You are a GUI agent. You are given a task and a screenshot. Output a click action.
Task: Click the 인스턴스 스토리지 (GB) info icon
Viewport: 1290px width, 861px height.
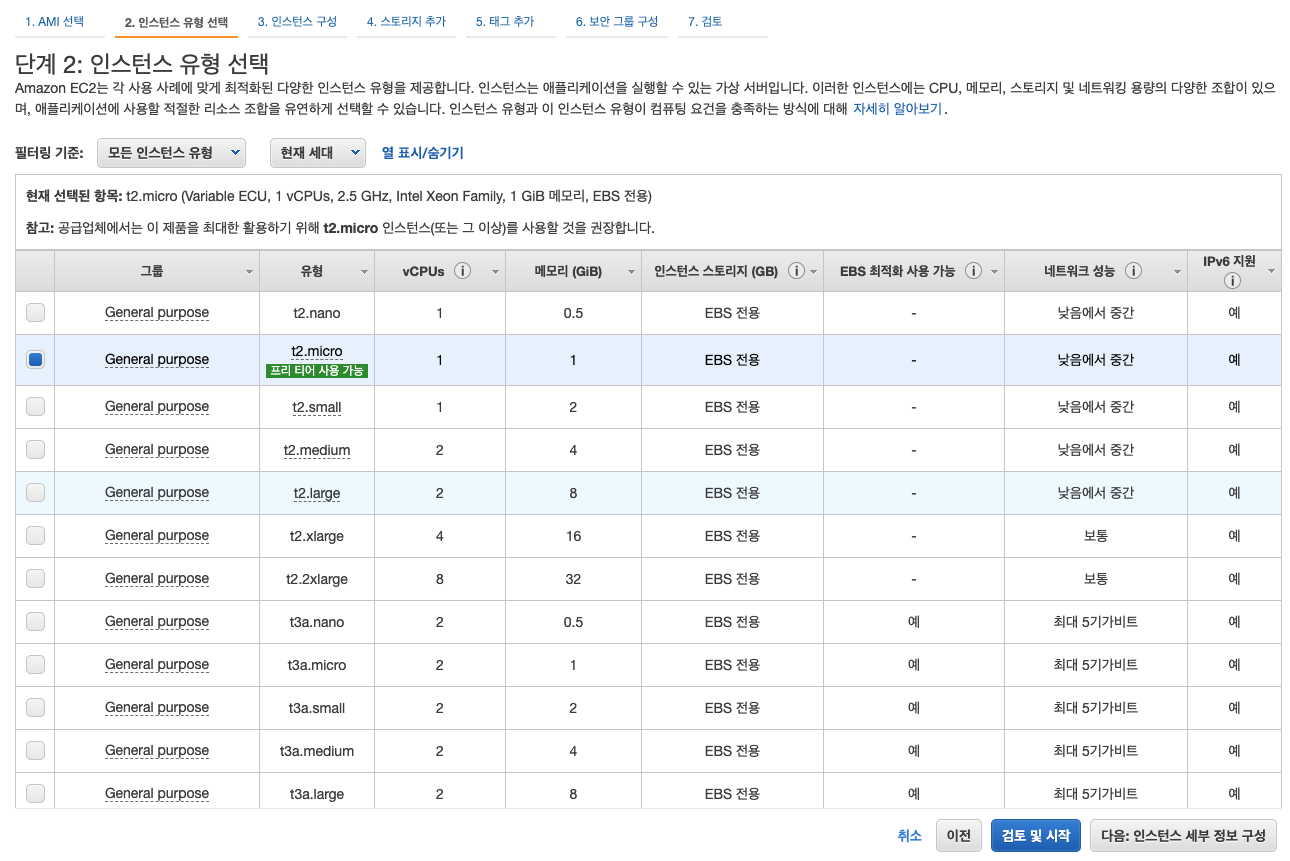[796, 271]
